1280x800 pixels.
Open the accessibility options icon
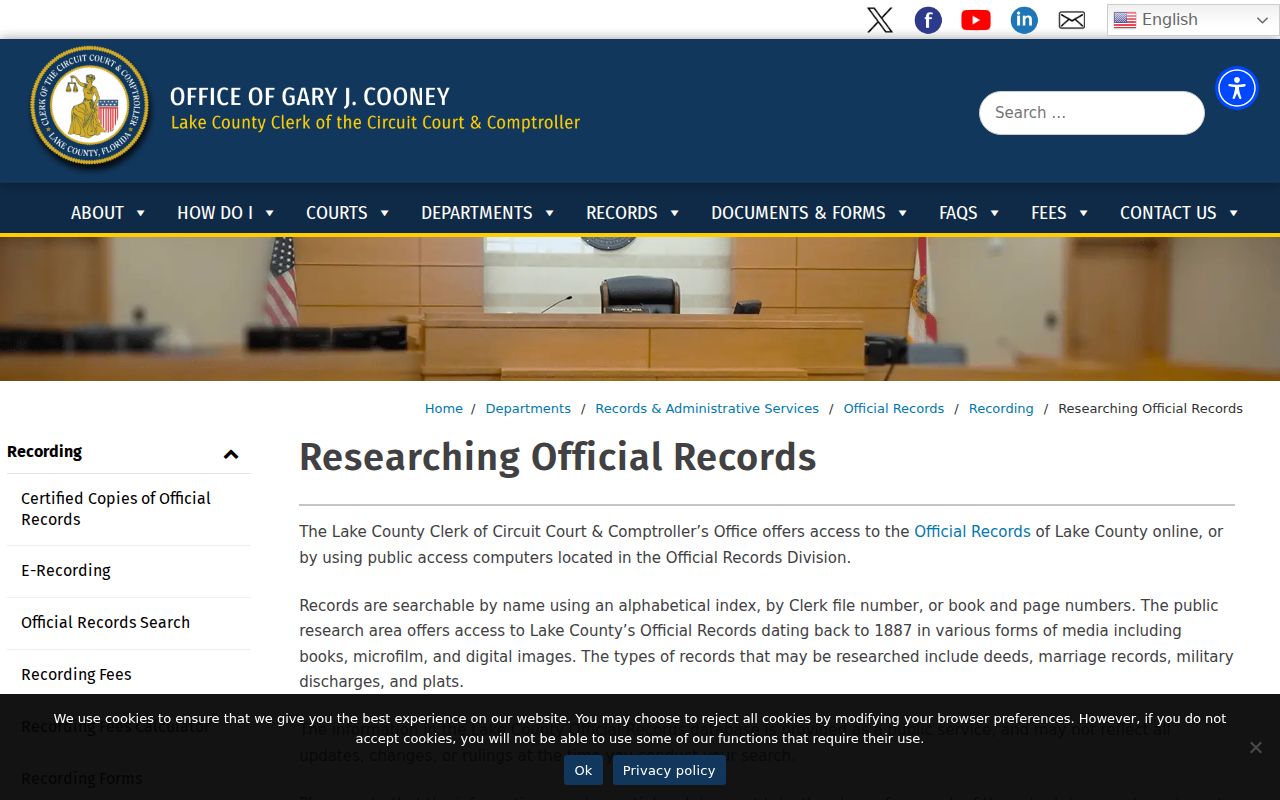click(1237, 88)
